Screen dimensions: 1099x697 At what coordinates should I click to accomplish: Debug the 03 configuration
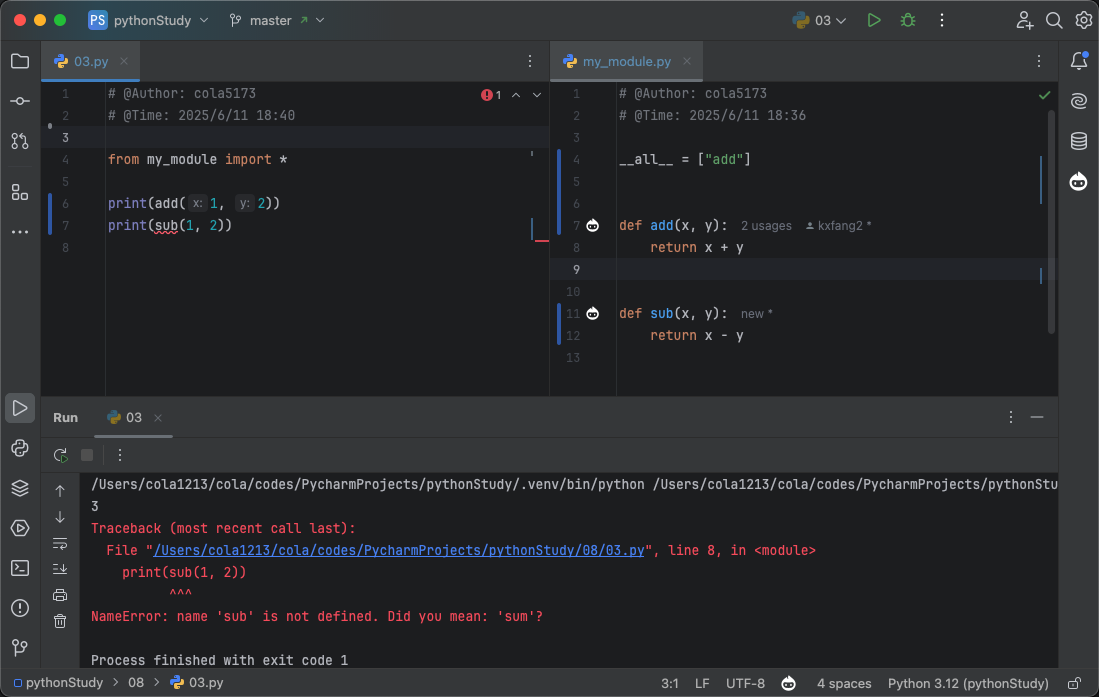908,20
